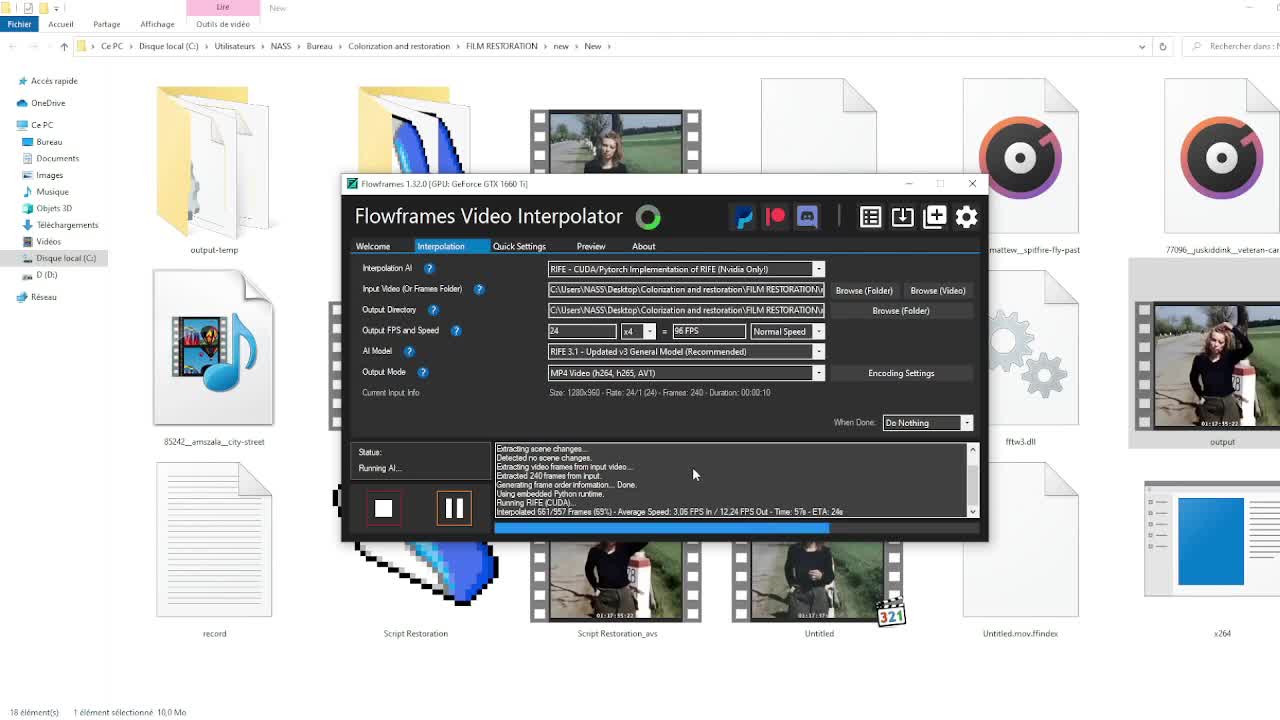Select the Quick Access item in sidebar
Screen dimensions: 1280x720
tap(54, 81)
